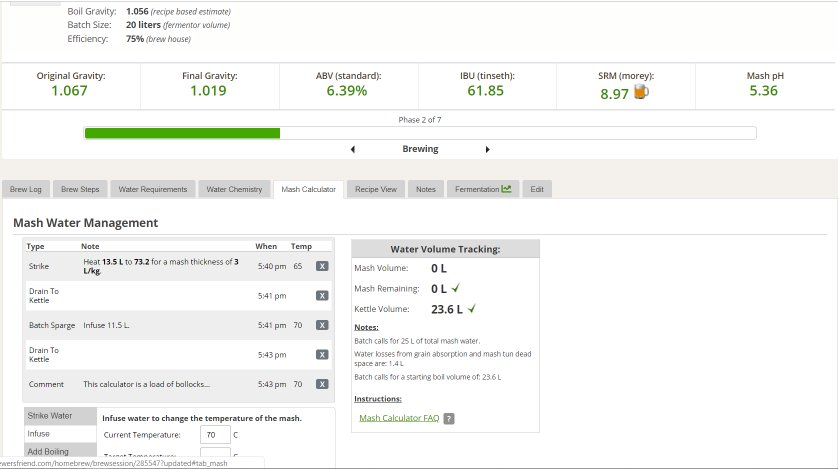Open the Mash Calculator FAQ link
838x469 pixels.
[x=399, y=418]
